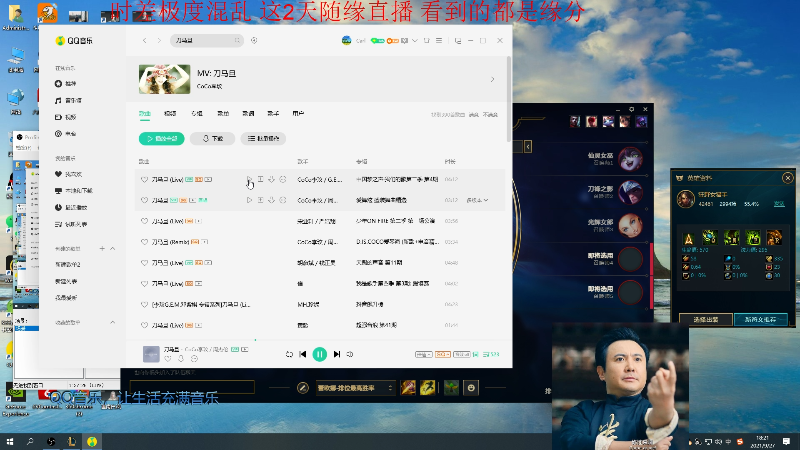Screen dimensions: 800x450
Task: Click the batch operation button
Action: [x=263, y=138]
